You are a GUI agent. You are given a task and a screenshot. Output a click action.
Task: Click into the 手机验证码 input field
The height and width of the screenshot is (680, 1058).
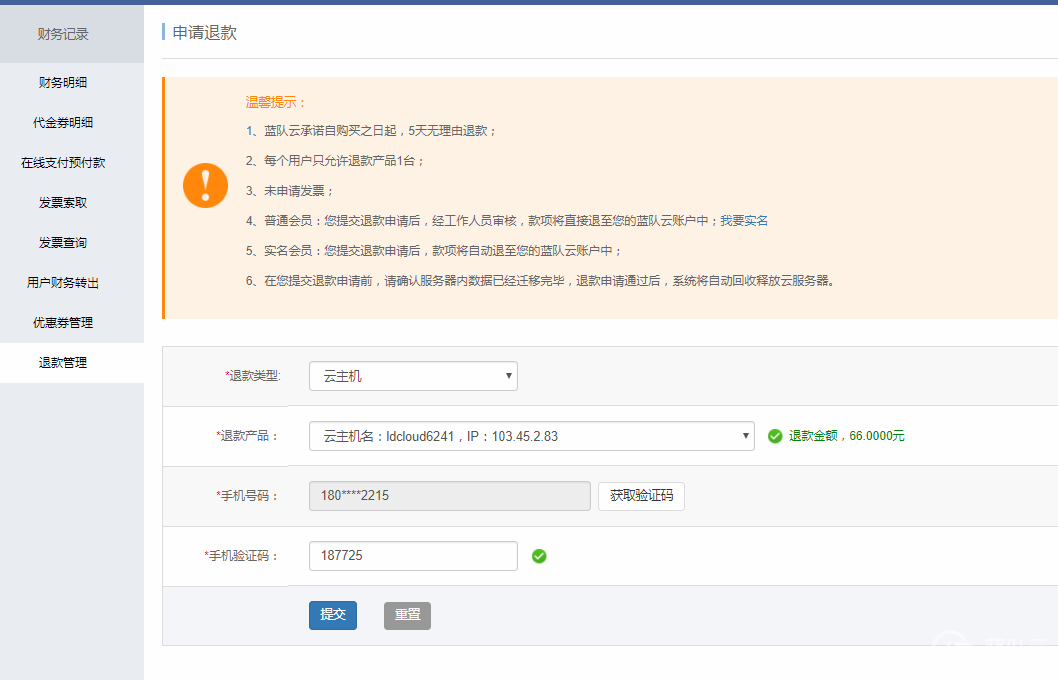pyautogui.click(x=413, y=556)
